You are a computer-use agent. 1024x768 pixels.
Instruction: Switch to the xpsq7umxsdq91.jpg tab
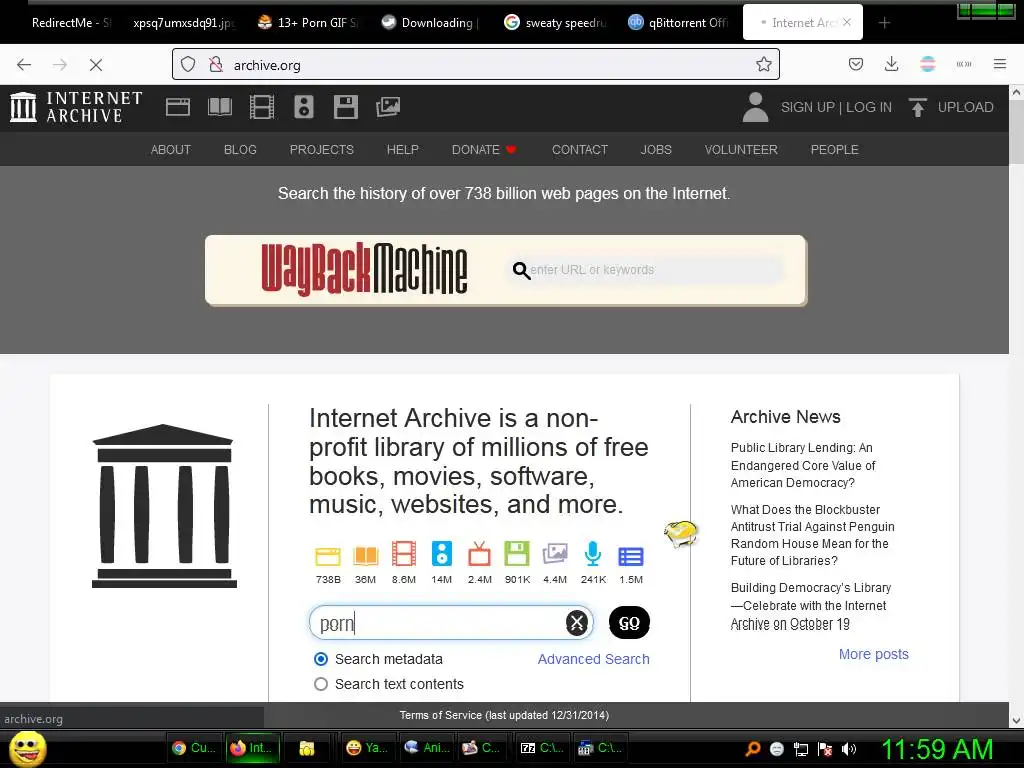[x=184, y=23]
